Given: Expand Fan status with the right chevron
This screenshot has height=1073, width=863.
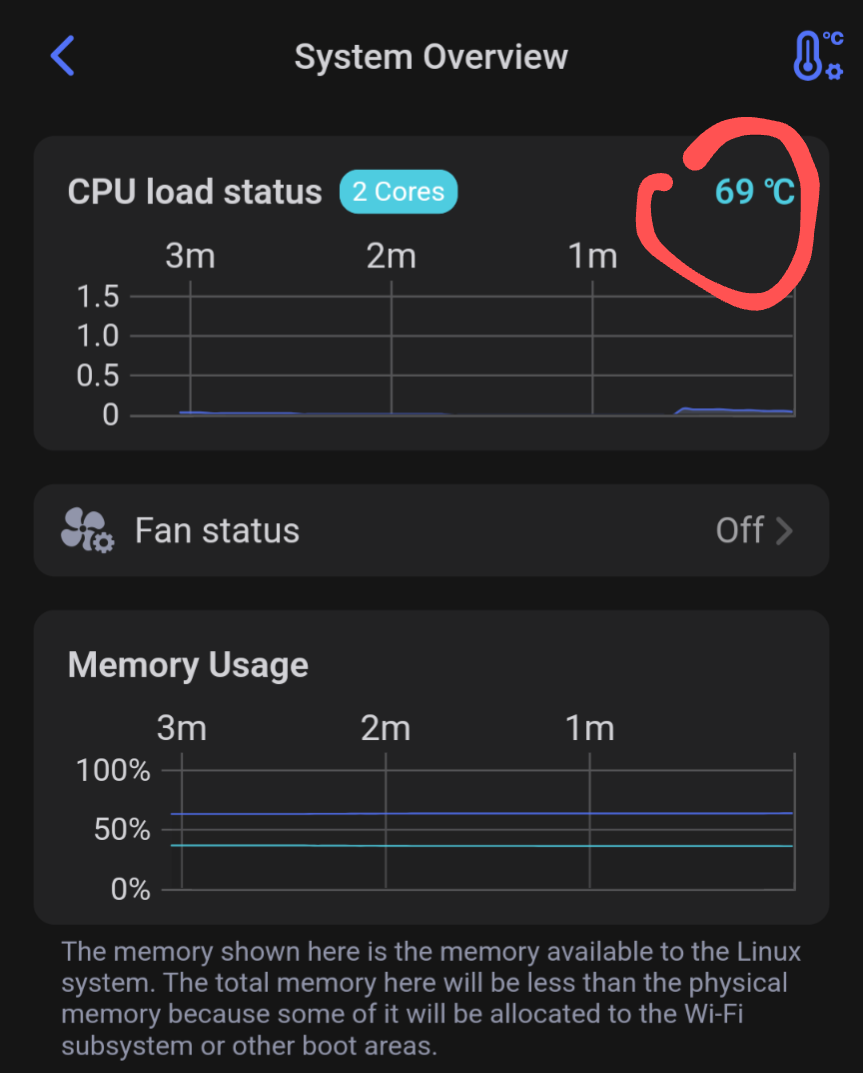Looking at the screenshot, I should pos(785,530).
